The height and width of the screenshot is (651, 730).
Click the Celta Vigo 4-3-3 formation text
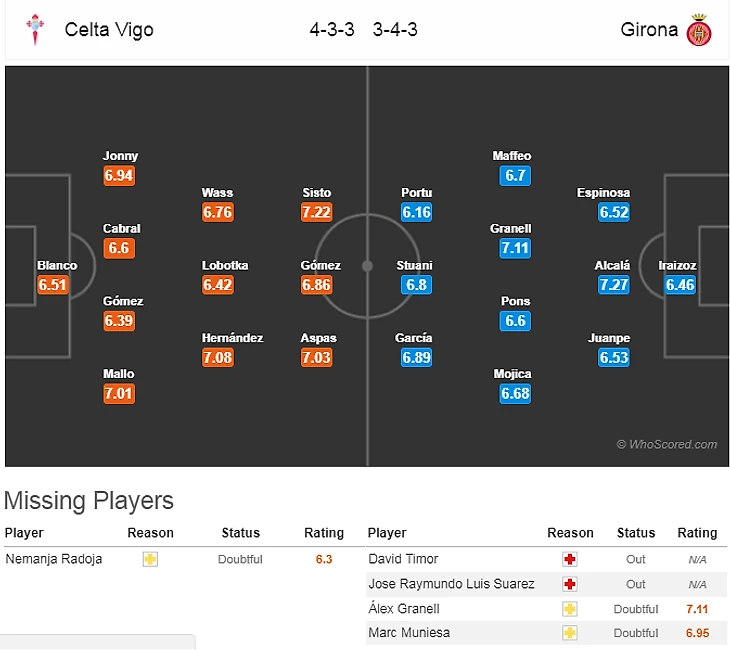point(331,29)
